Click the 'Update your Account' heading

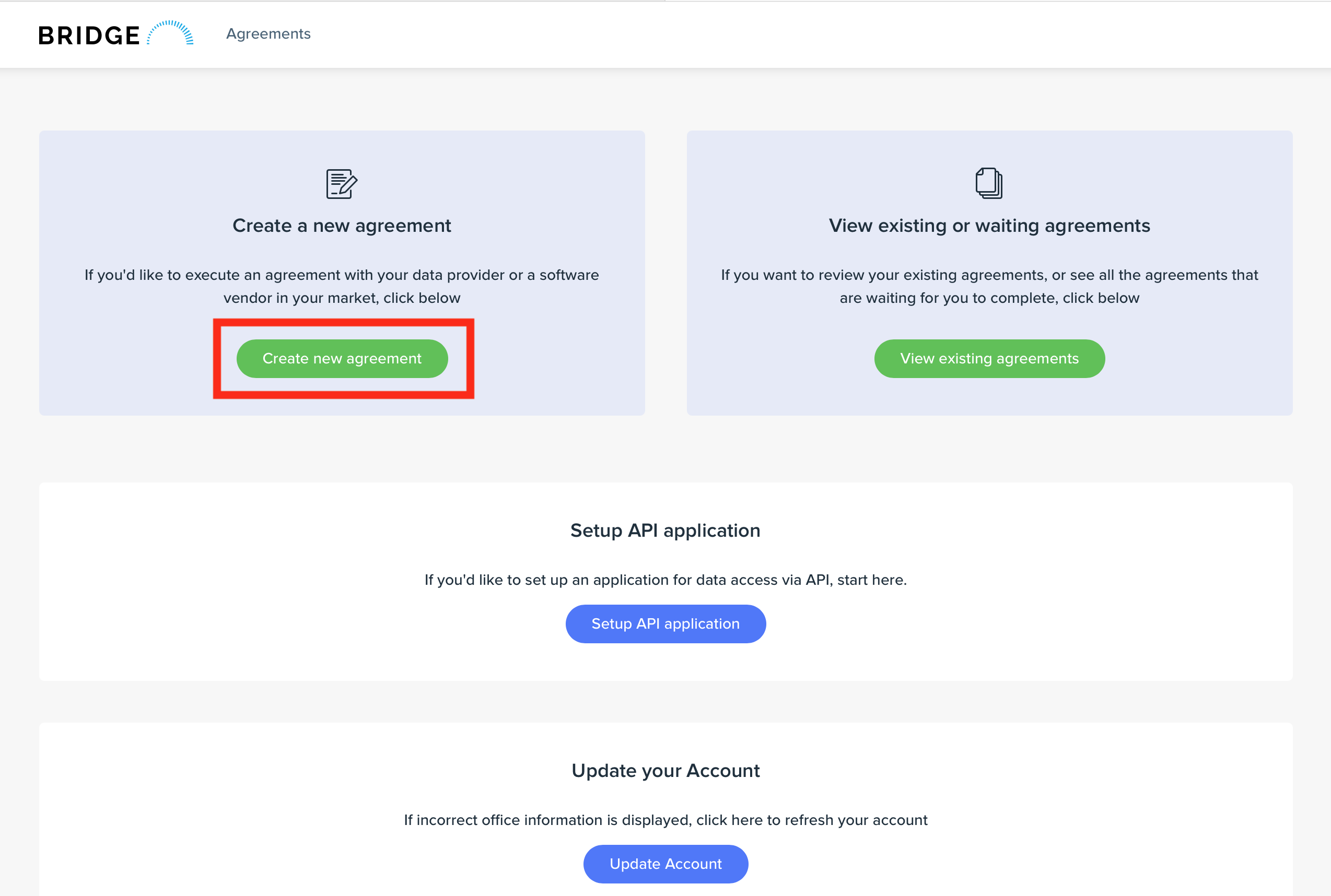click(x=665, y=770)
